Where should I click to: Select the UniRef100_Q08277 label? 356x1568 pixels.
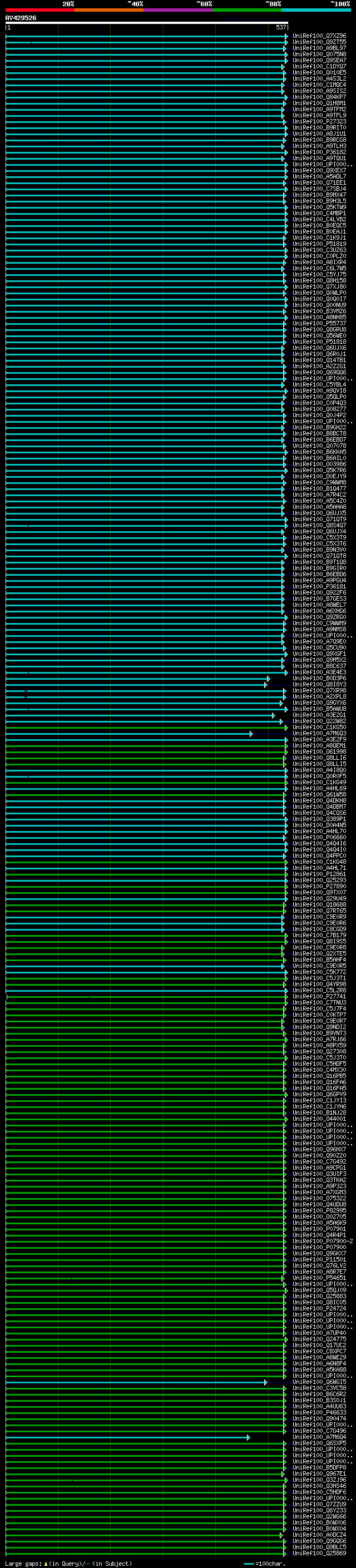[319, 409]
